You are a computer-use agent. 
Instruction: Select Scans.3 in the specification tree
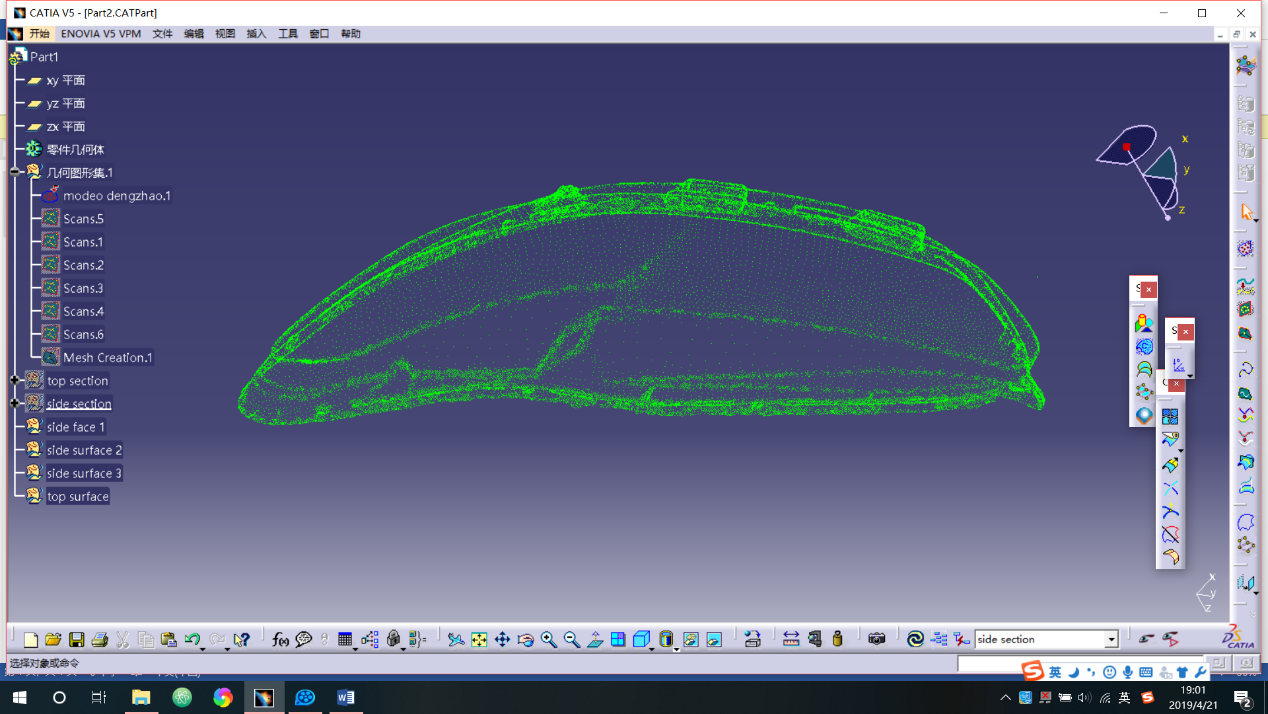coord(83,288)
